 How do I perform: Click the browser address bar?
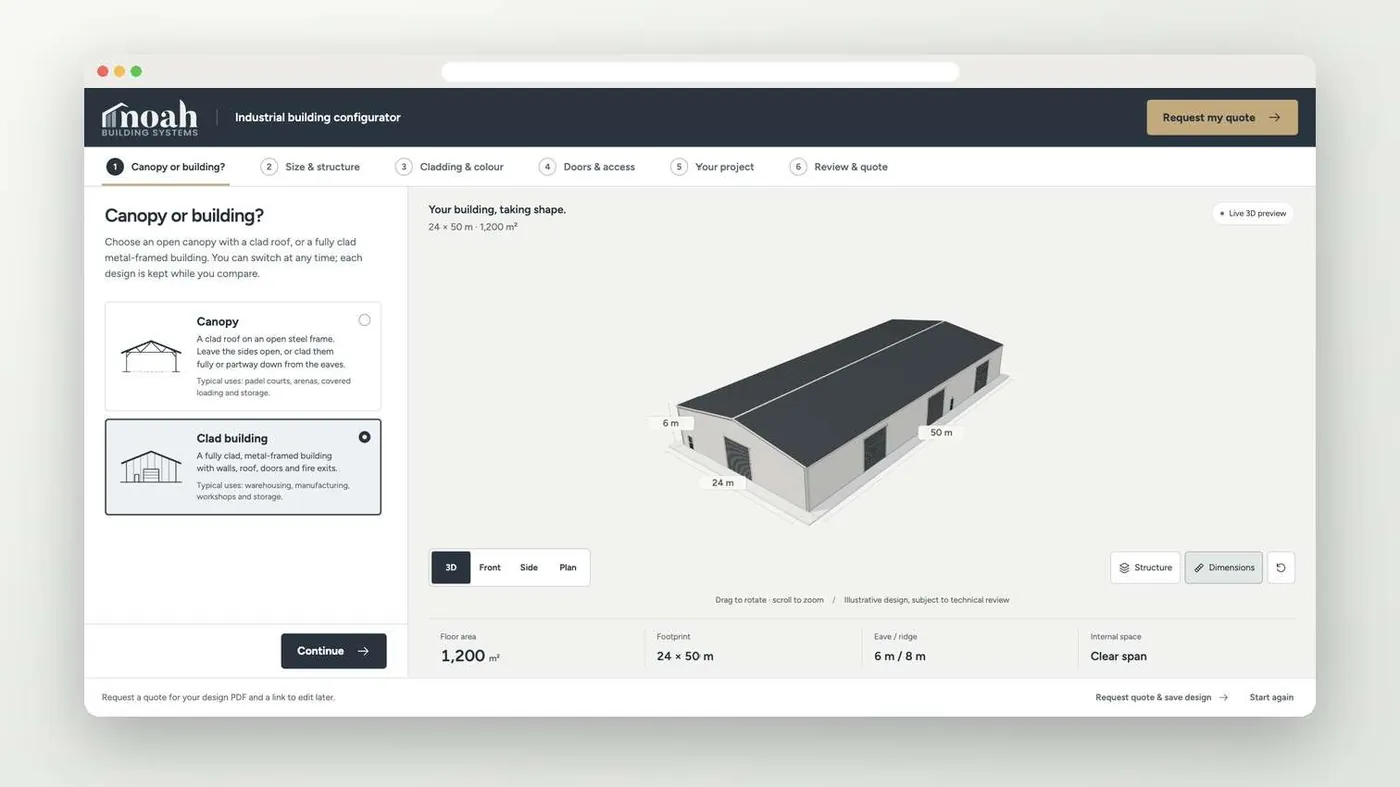pos(700,72)
